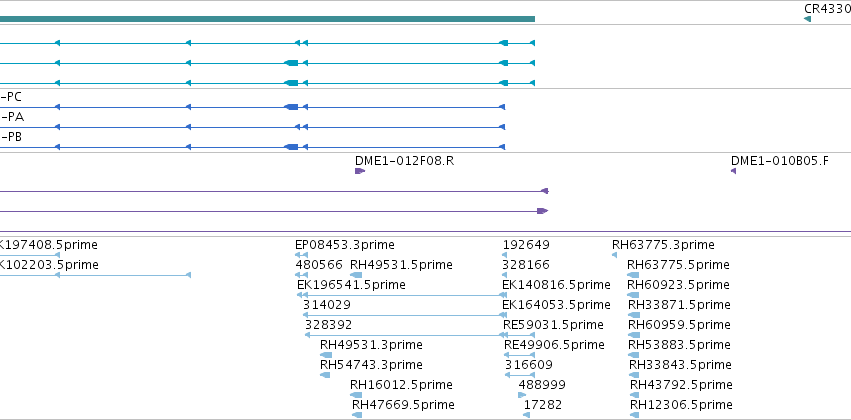Click the 314029 spliced alignment line
Image resolution: width=851 pixels, height=420 pixels.
click(404, 315)
